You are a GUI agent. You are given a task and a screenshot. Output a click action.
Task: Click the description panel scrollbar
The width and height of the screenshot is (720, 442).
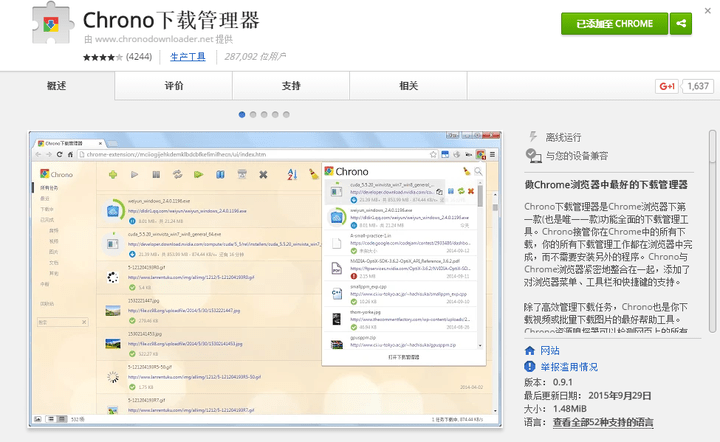point(712,231)
